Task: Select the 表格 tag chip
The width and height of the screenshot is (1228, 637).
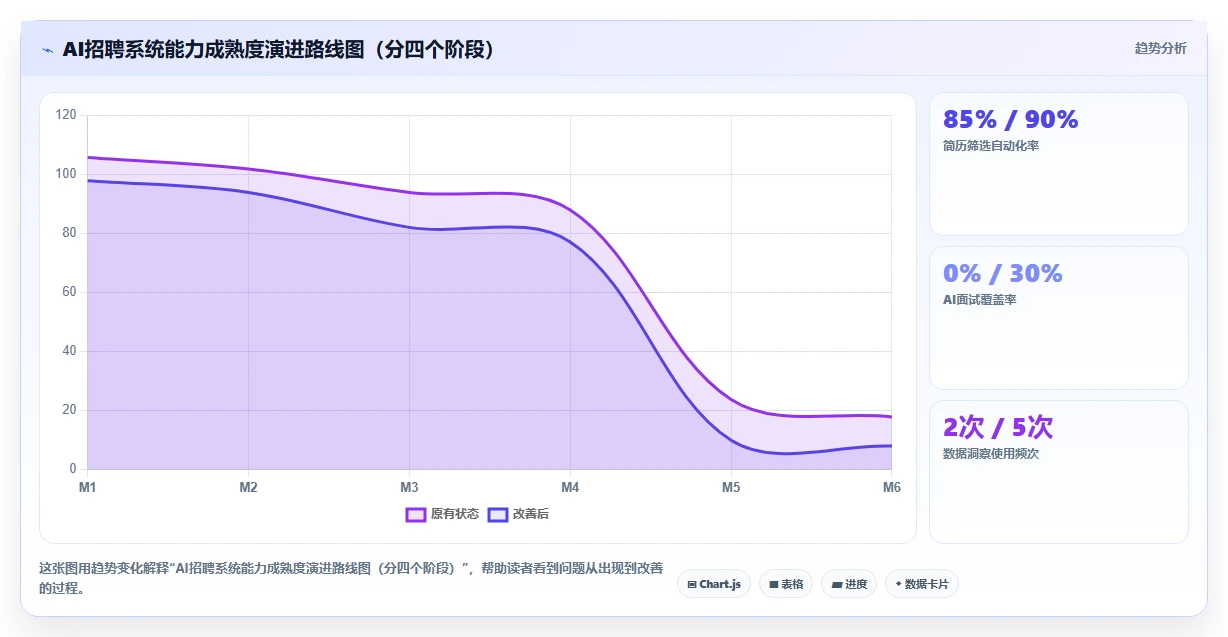Action: tap(786, 584)
